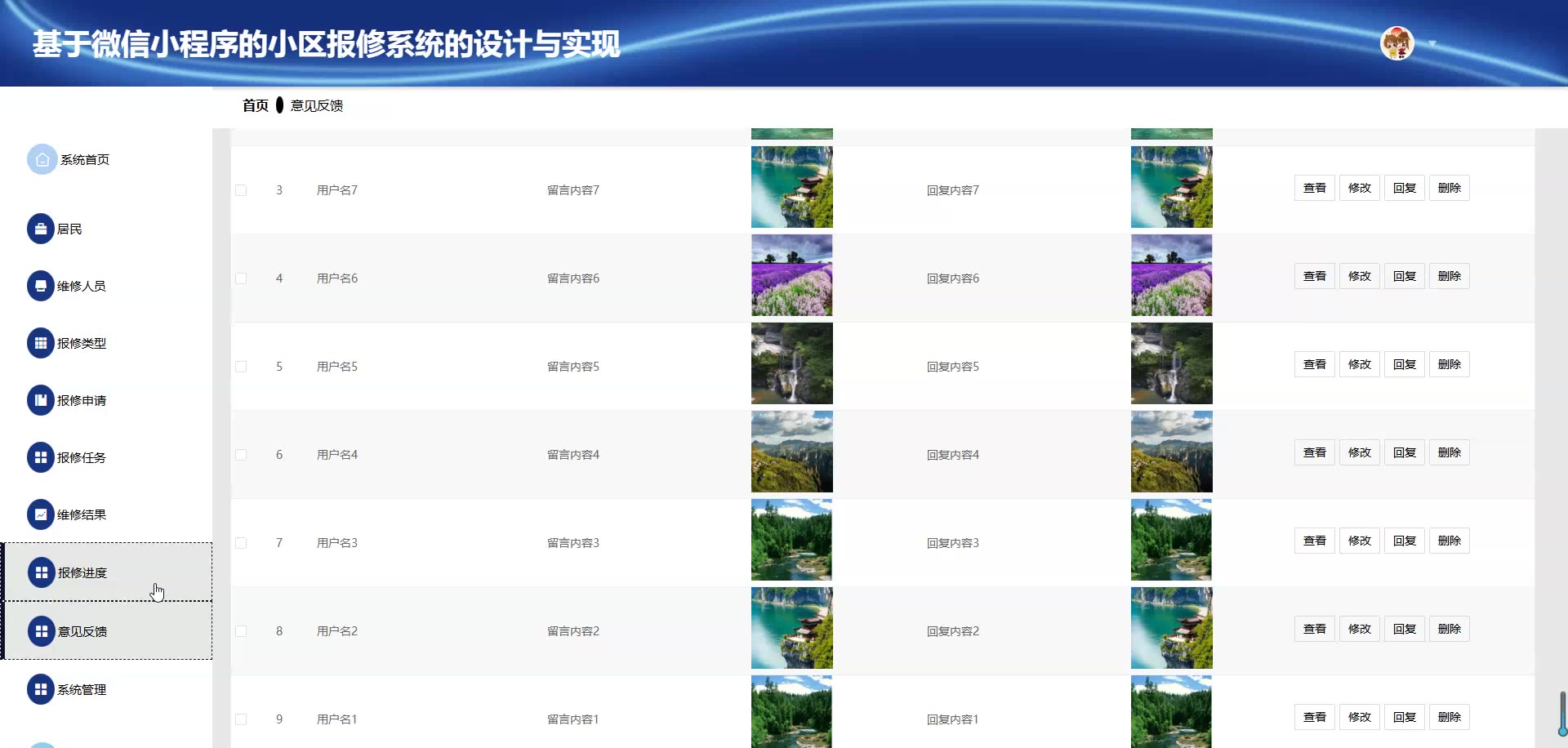The height and width of the screenshot is (748, 1568).
Task: Click 修改 for row 用户名7
Action: tap(1360, 188)
